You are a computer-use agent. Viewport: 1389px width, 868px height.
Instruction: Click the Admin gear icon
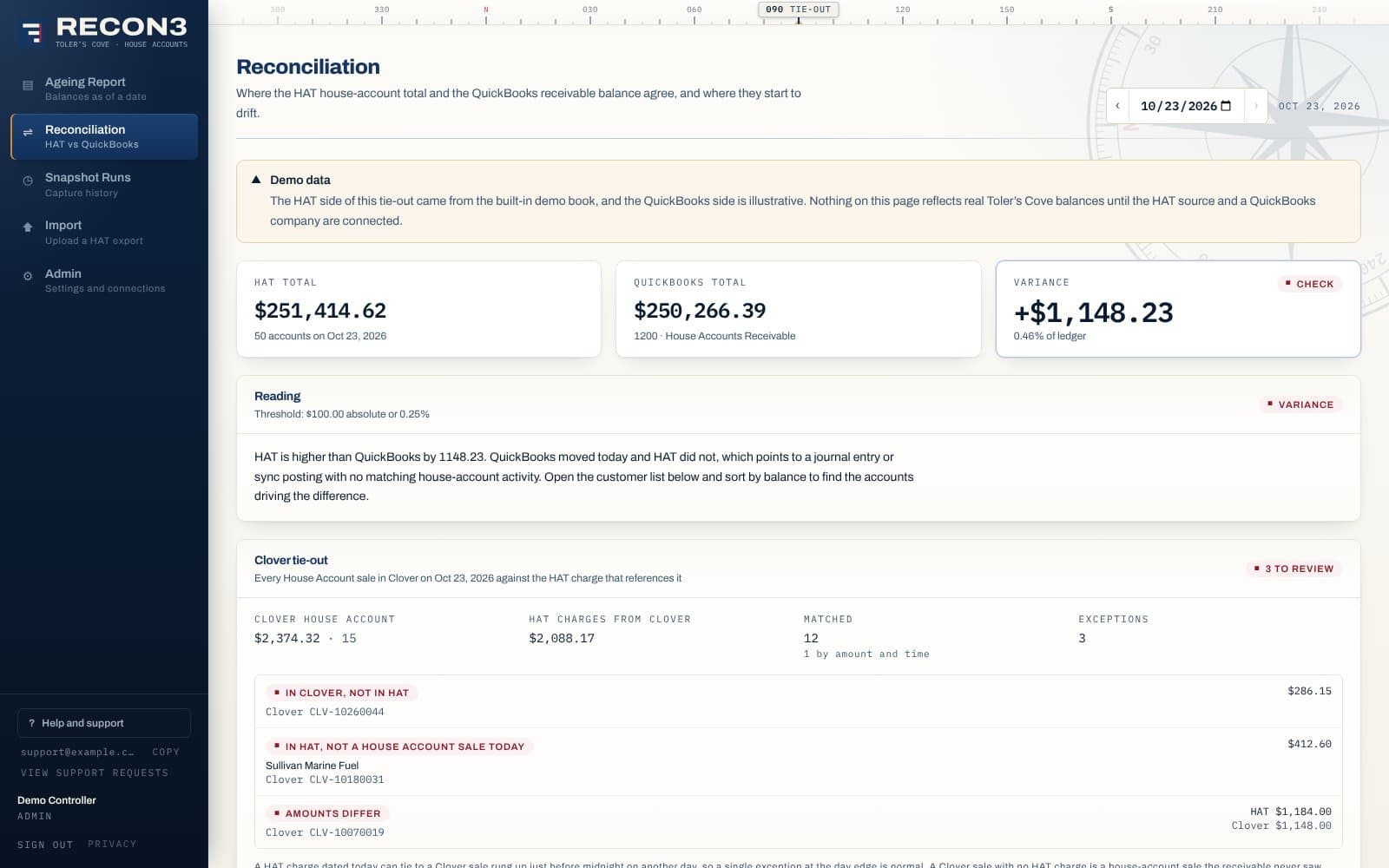coord(28,276)
